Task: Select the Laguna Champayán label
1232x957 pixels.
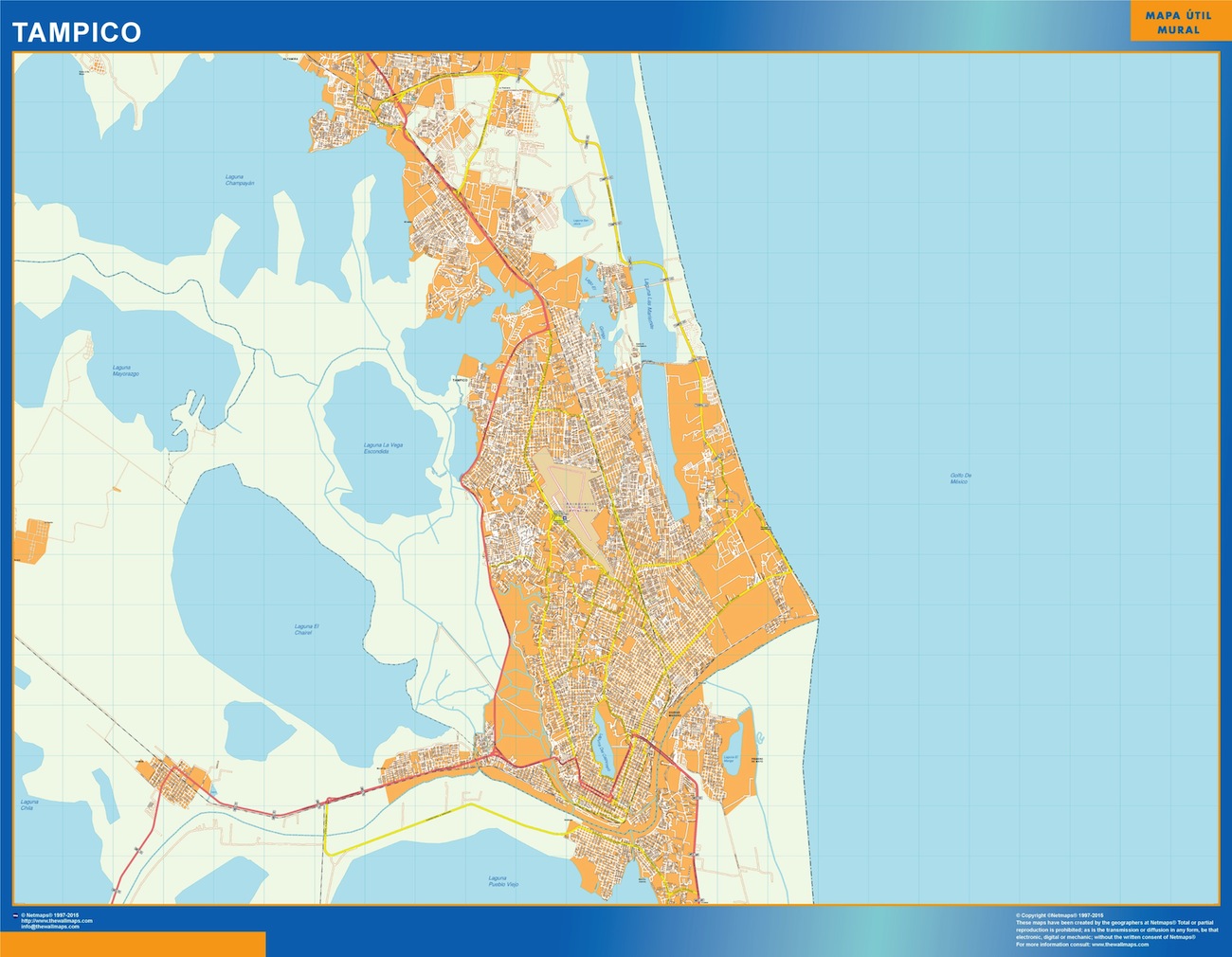Action: [x=240, y=180]
